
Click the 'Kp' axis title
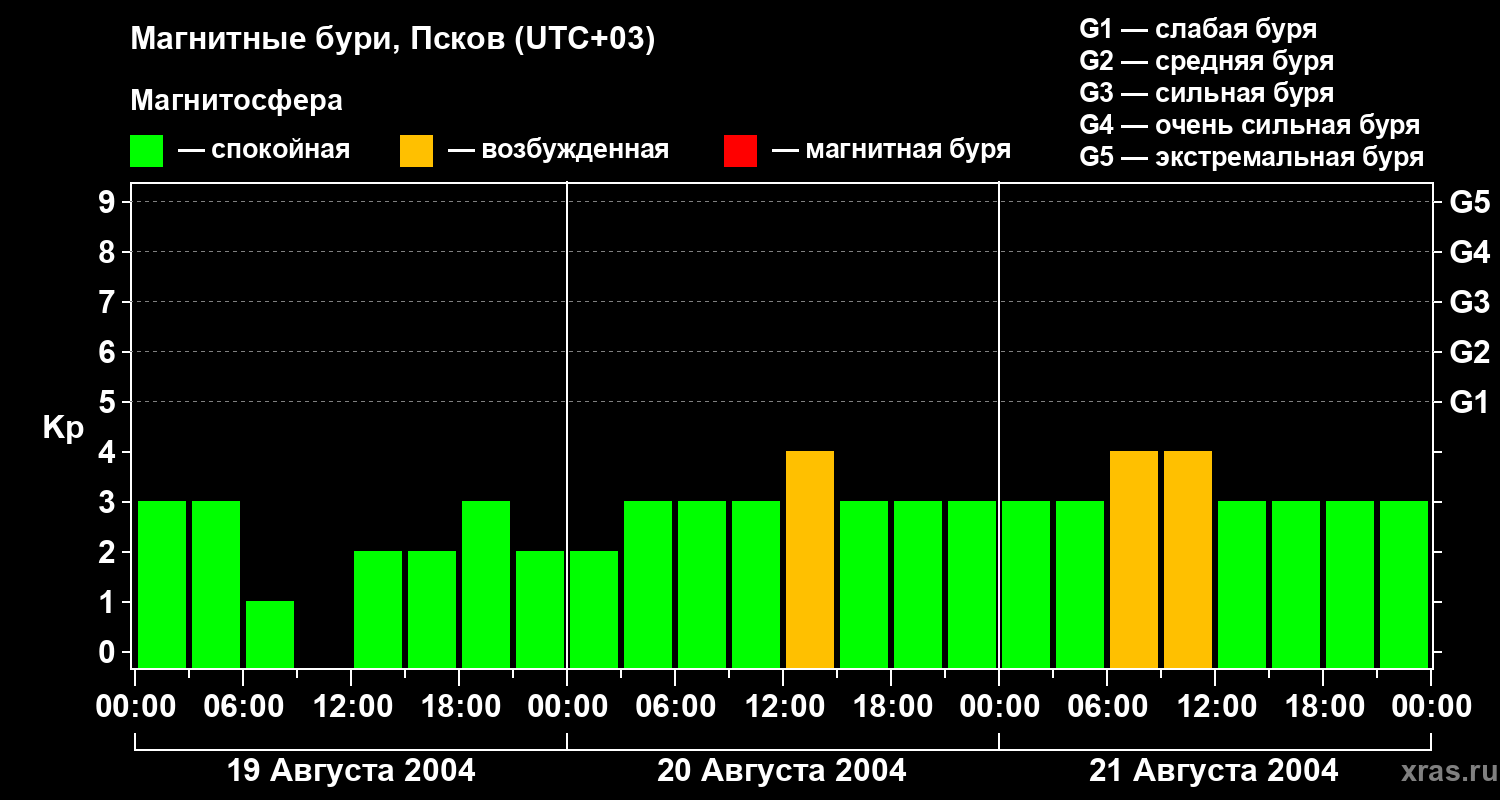tap(63, 429)
